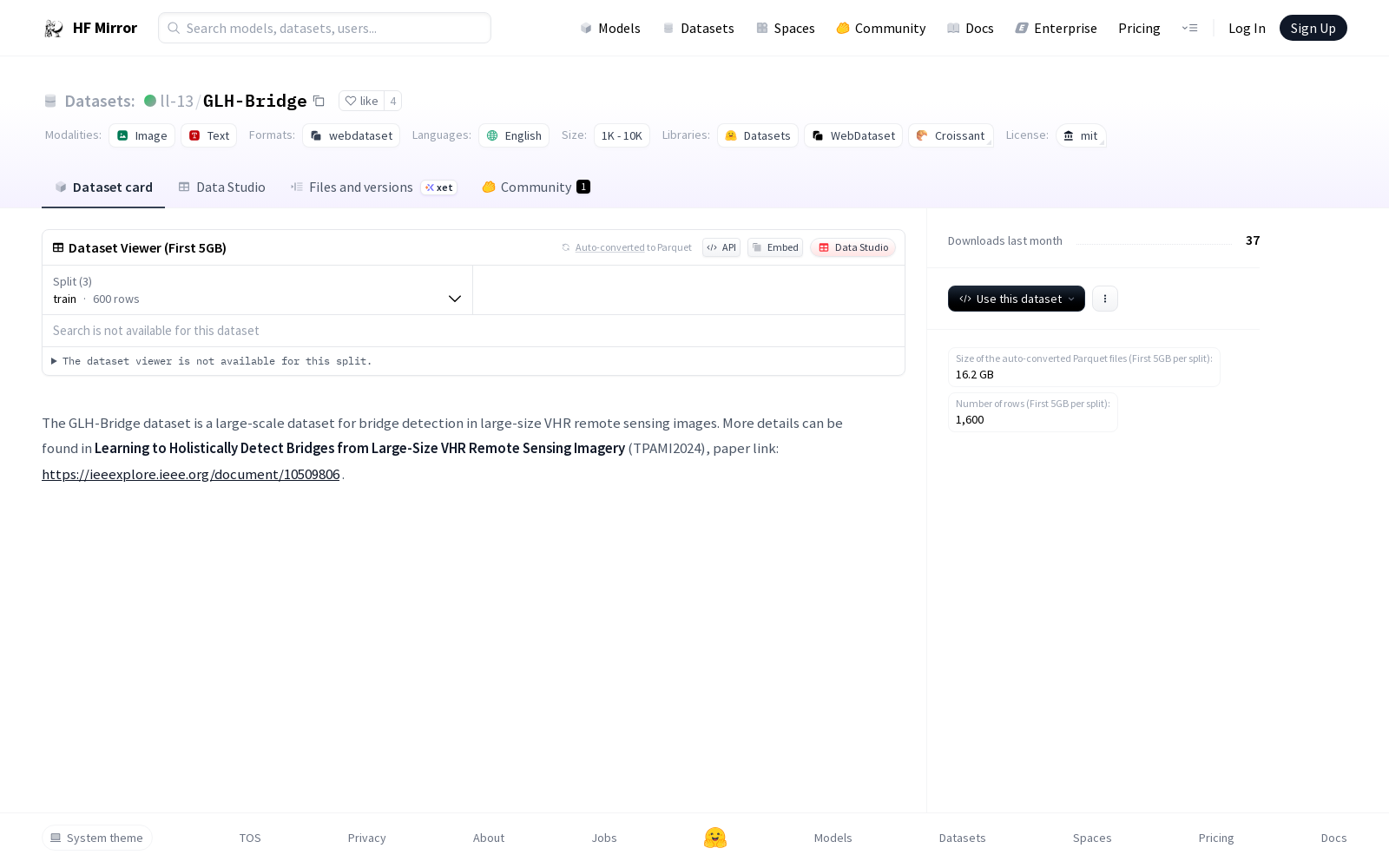Screen dimensions: 1389x868
Task: Open Data Studio from viewer header
Action: [853, 247]
